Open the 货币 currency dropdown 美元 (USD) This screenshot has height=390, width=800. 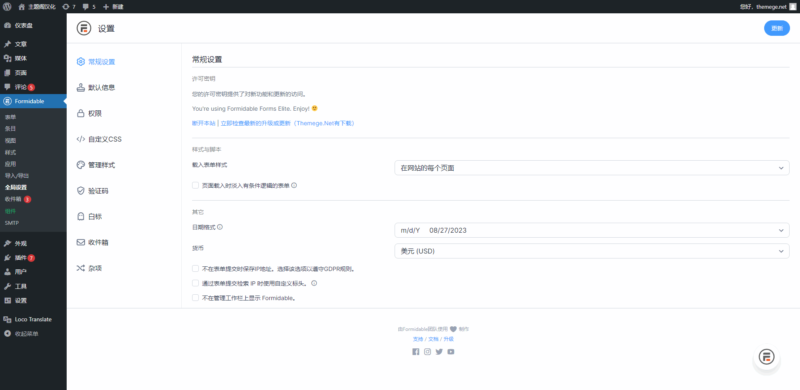click(x=592, y=251)
